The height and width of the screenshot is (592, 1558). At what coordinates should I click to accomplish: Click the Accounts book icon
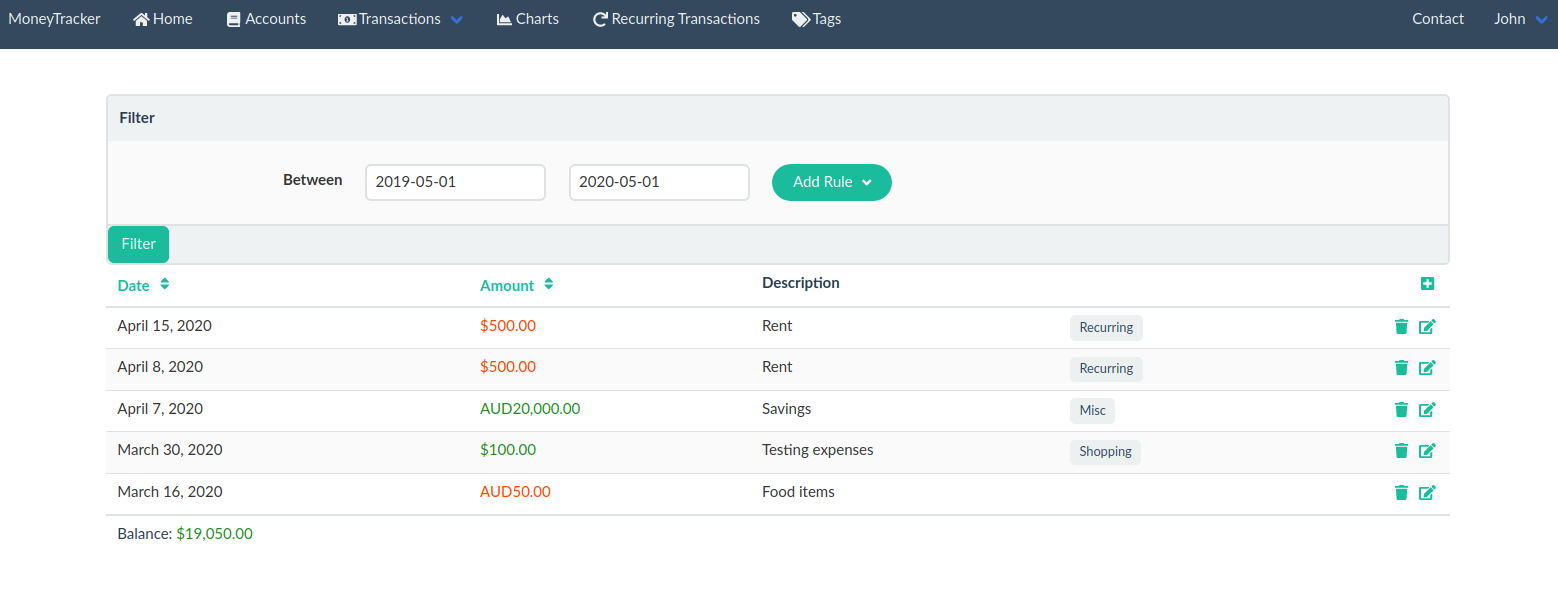(x=234, y=19)
